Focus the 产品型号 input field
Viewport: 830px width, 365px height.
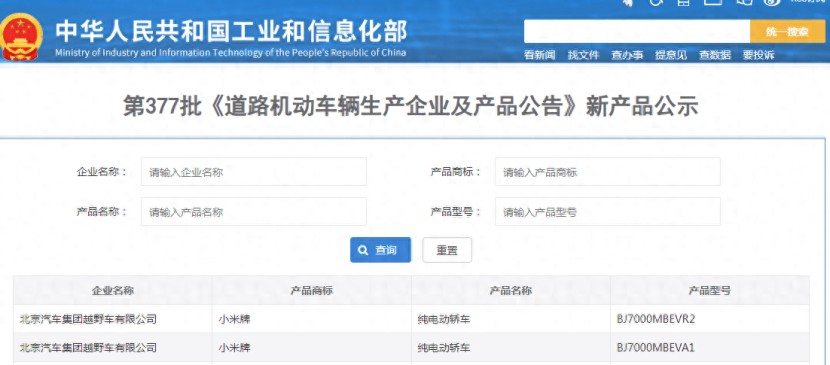tap(608, 212)
